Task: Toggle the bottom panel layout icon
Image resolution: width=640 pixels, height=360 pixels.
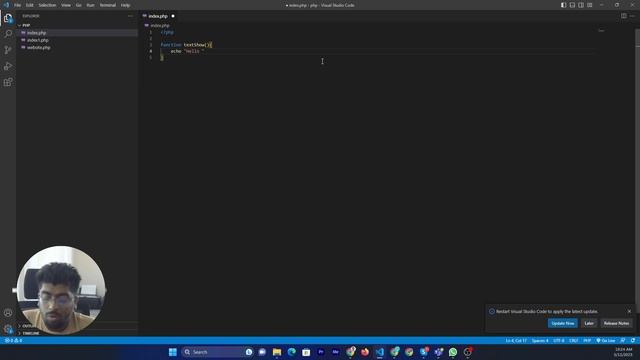Action: tap(572, 5)
